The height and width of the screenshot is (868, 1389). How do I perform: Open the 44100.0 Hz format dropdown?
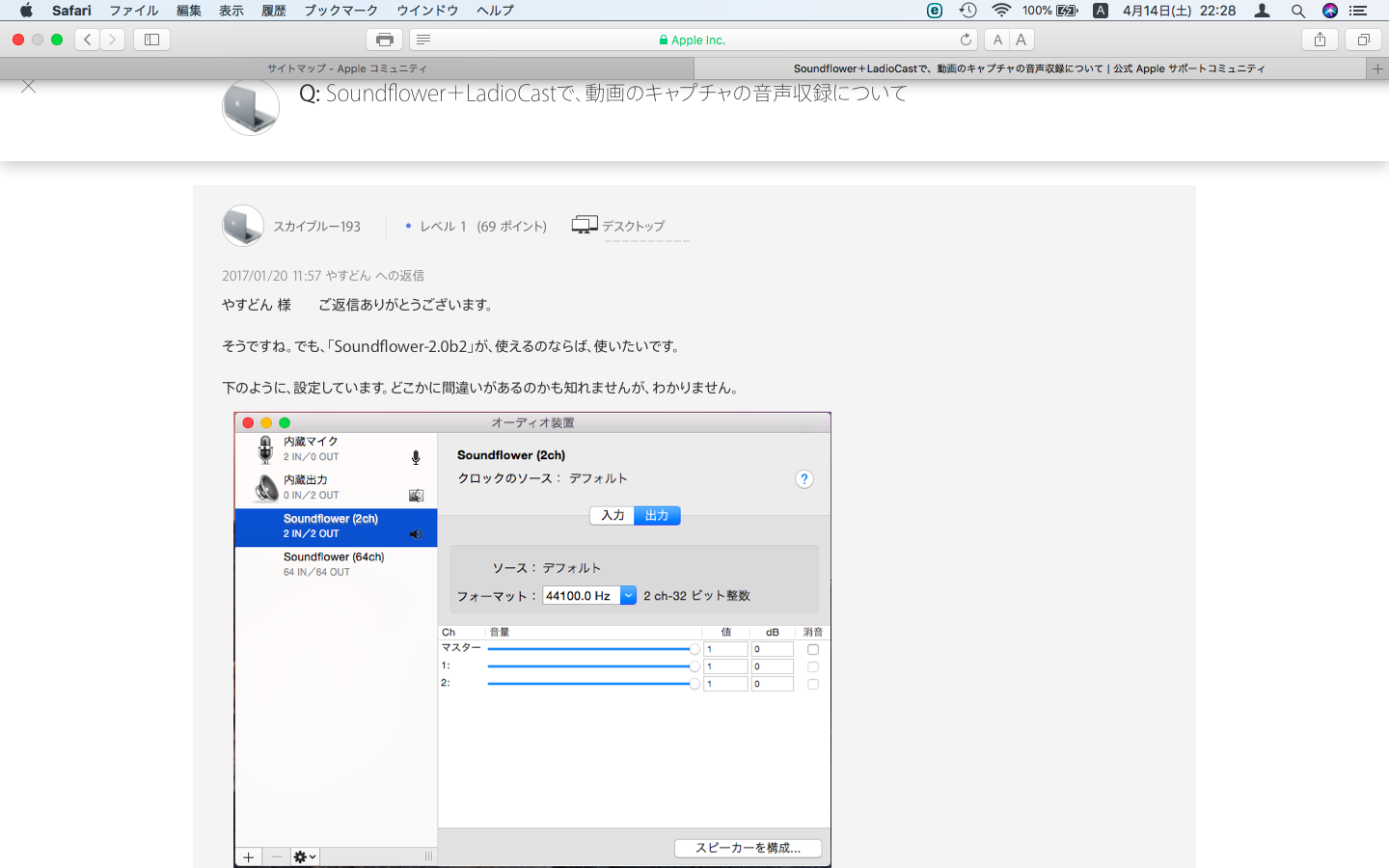pos(628,596)
